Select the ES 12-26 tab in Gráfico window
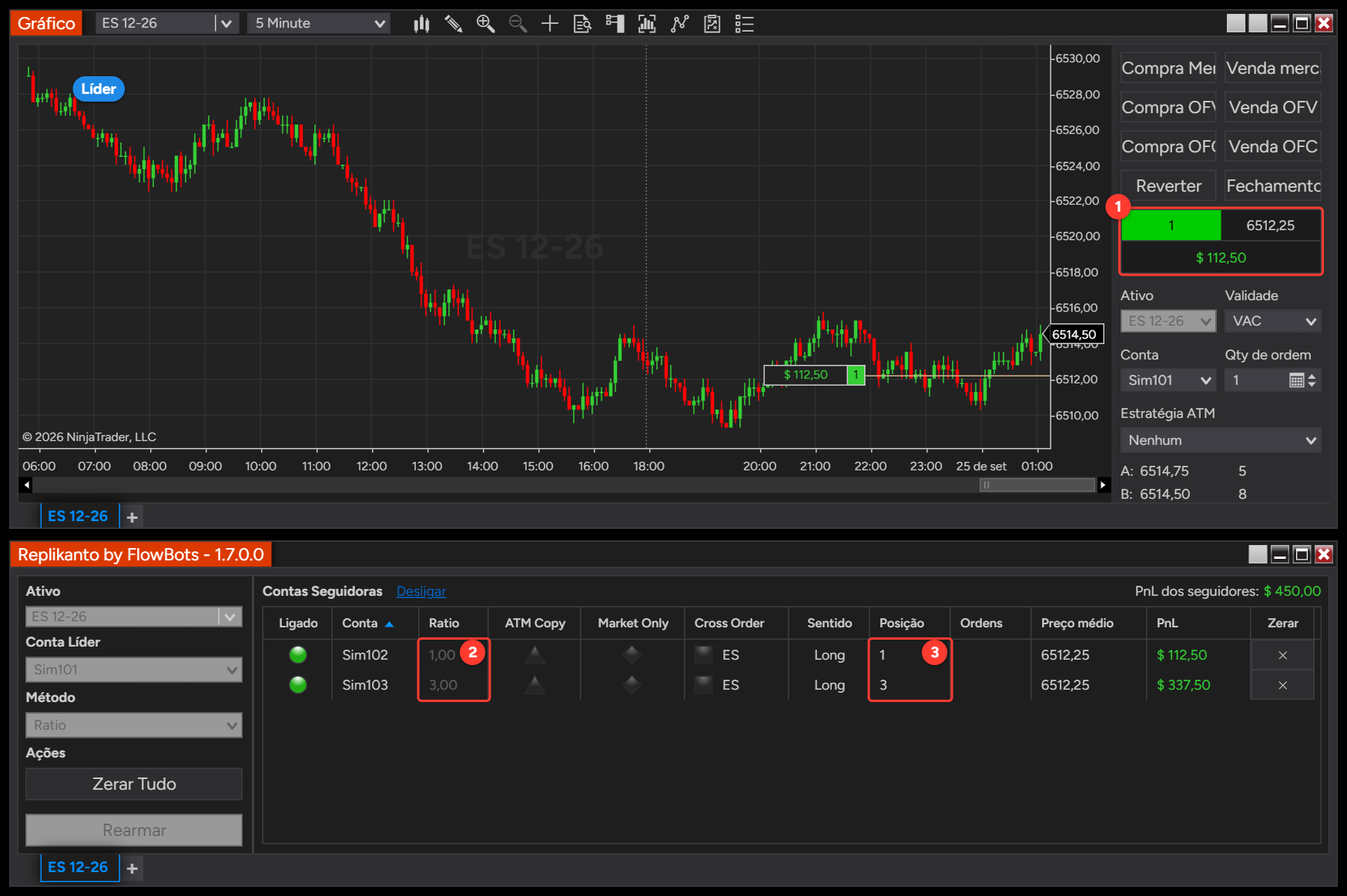Screen dimensions: 1347x896 point(79,517)
